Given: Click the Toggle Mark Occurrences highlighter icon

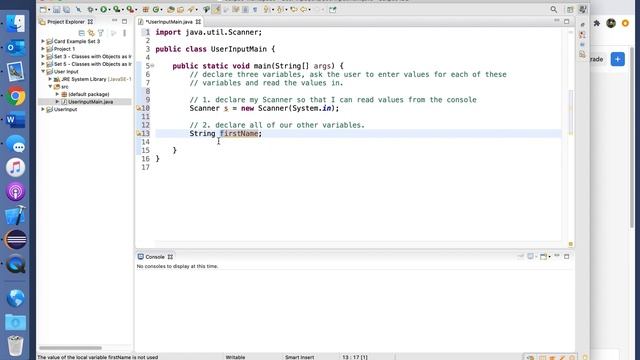Looking at the screenshot, I should 216,9.
